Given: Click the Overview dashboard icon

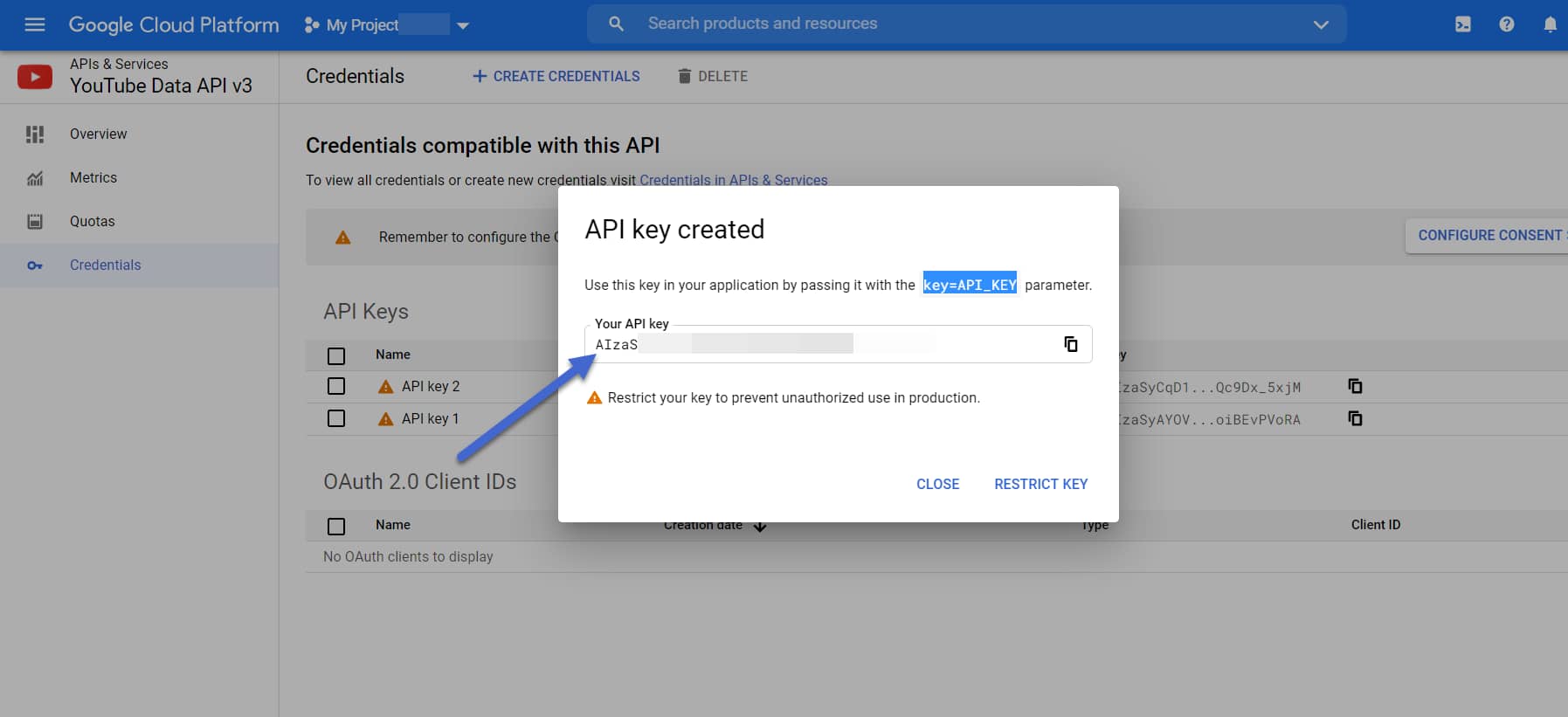Looking at the screenshot, I should (35, 134).
